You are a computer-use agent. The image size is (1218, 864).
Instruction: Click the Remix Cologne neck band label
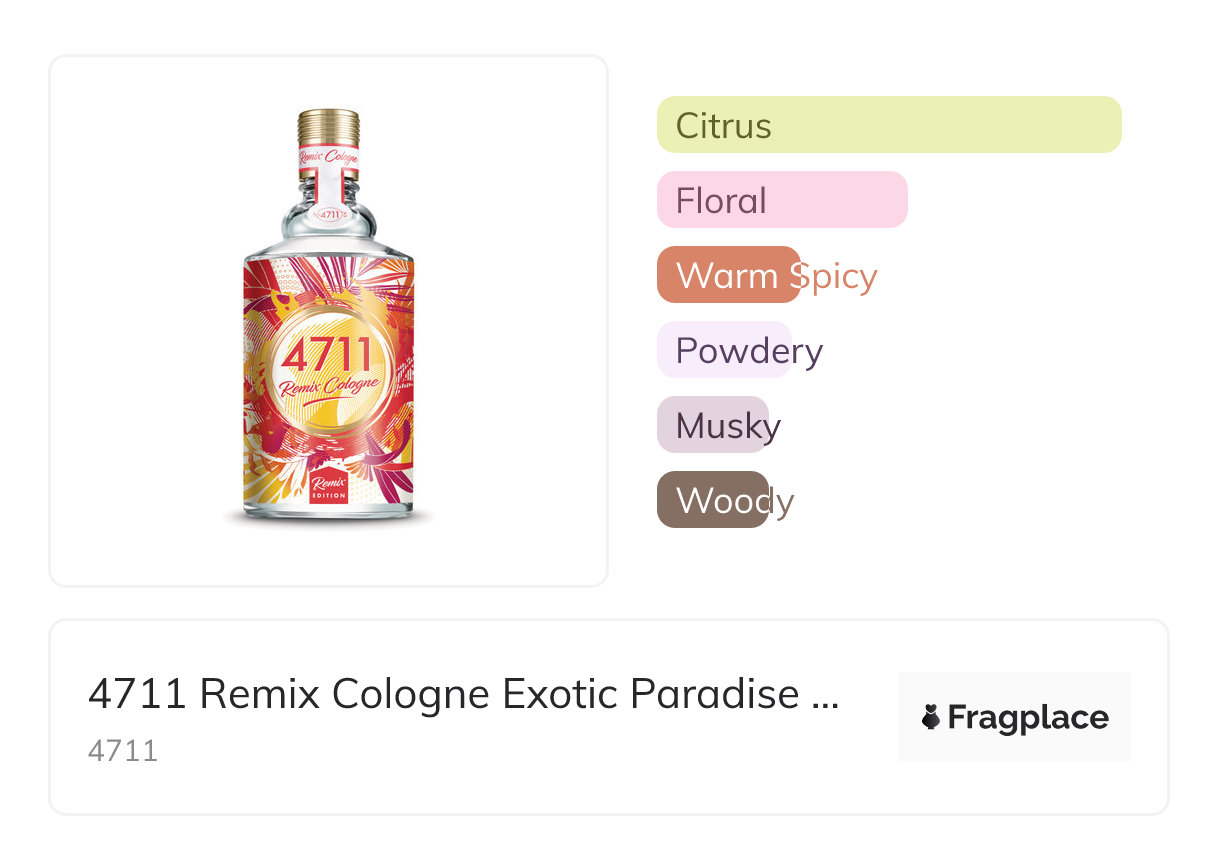(328, 158)
